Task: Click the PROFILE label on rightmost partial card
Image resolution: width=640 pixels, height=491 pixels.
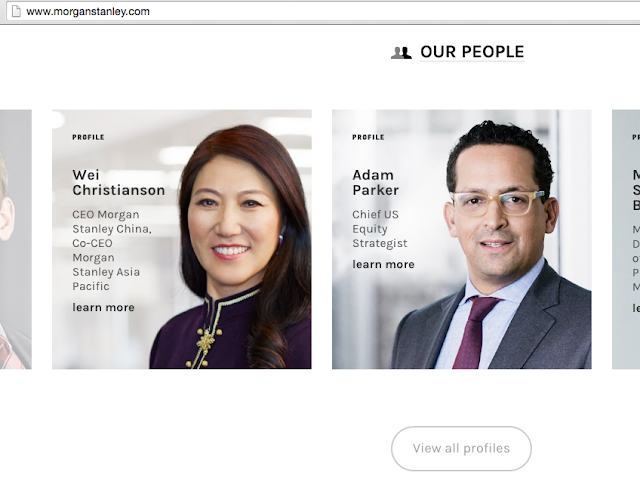Action: coord(636,137)
